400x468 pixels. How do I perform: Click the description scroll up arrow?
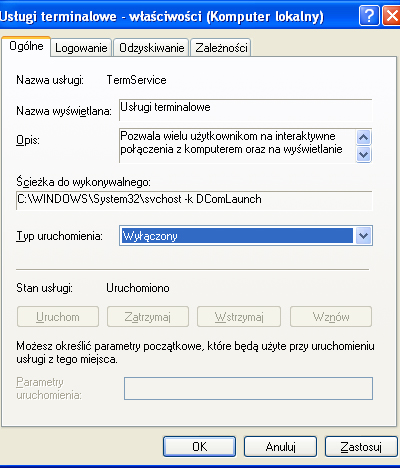pyautogui.click(x=363, y=137)
